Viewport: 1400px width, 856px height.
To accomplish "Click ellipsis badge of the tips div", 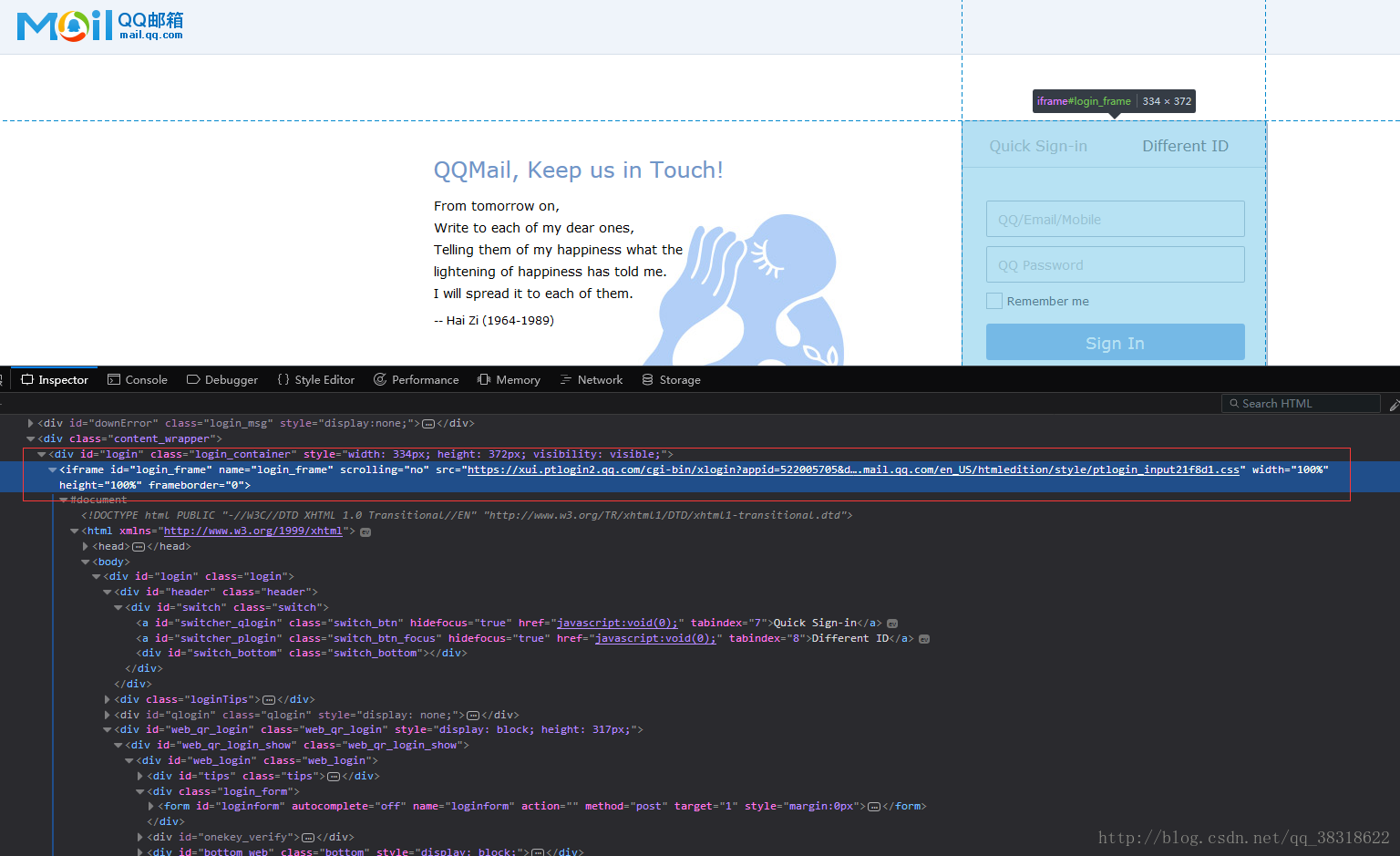I will tap(334, 777).
